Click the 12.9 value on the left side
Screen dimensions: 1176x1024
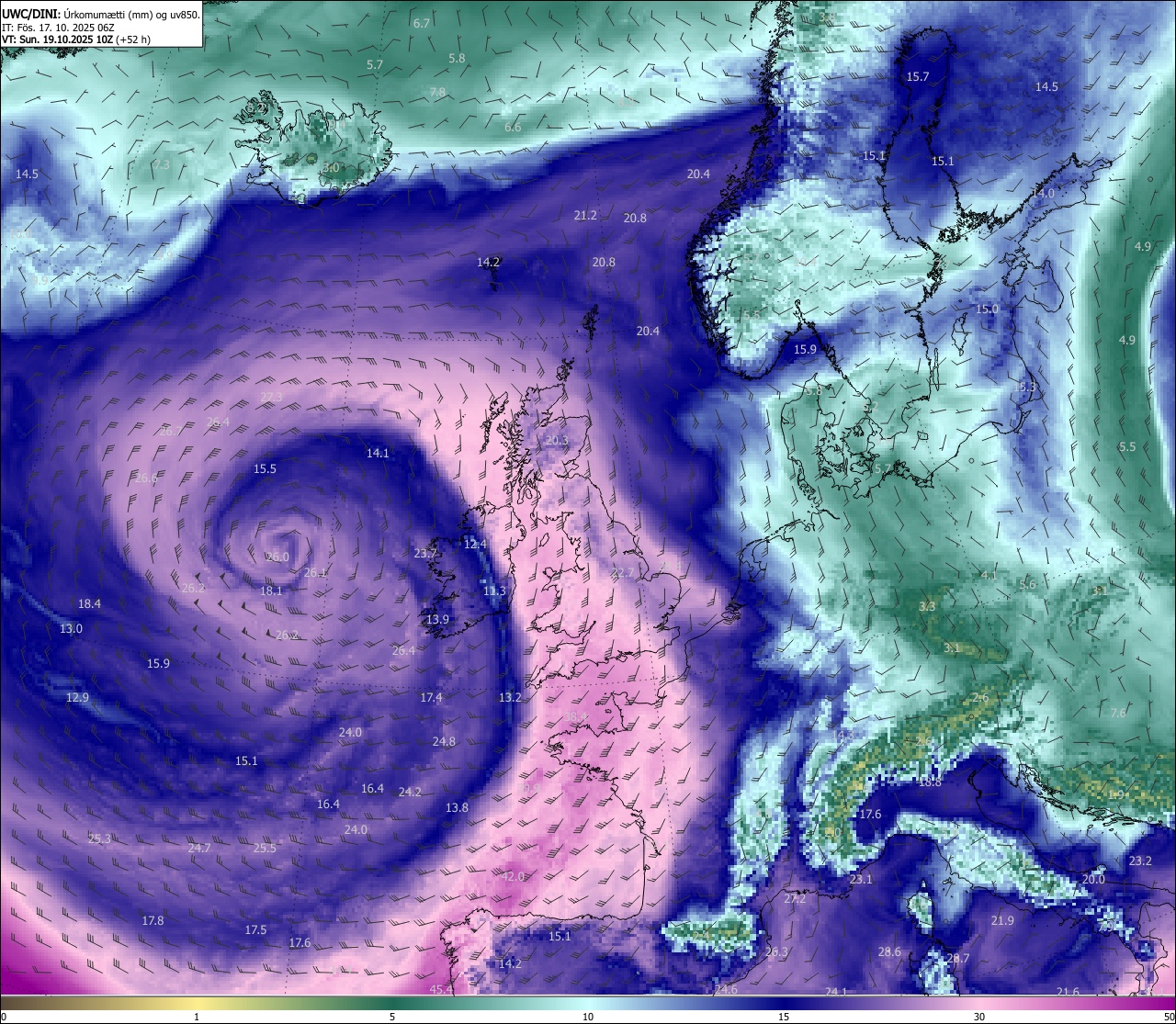77,698
